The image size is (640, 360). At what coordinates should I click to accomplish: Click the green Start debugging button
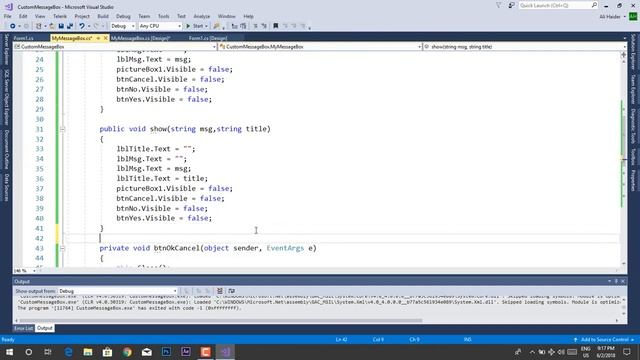point(195,26)
